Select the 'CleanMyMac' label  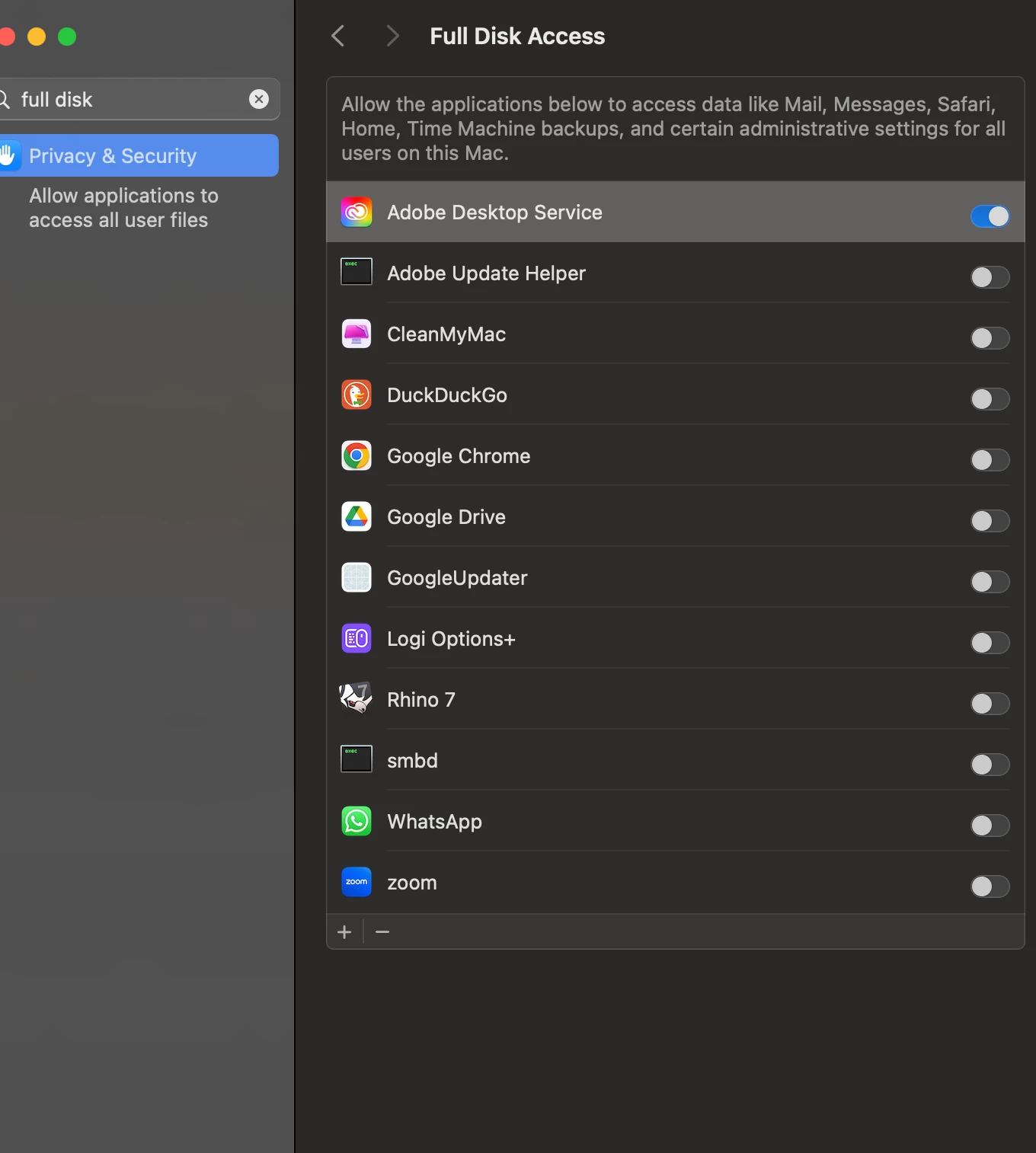pyautogui.click(x=446, y=334)
